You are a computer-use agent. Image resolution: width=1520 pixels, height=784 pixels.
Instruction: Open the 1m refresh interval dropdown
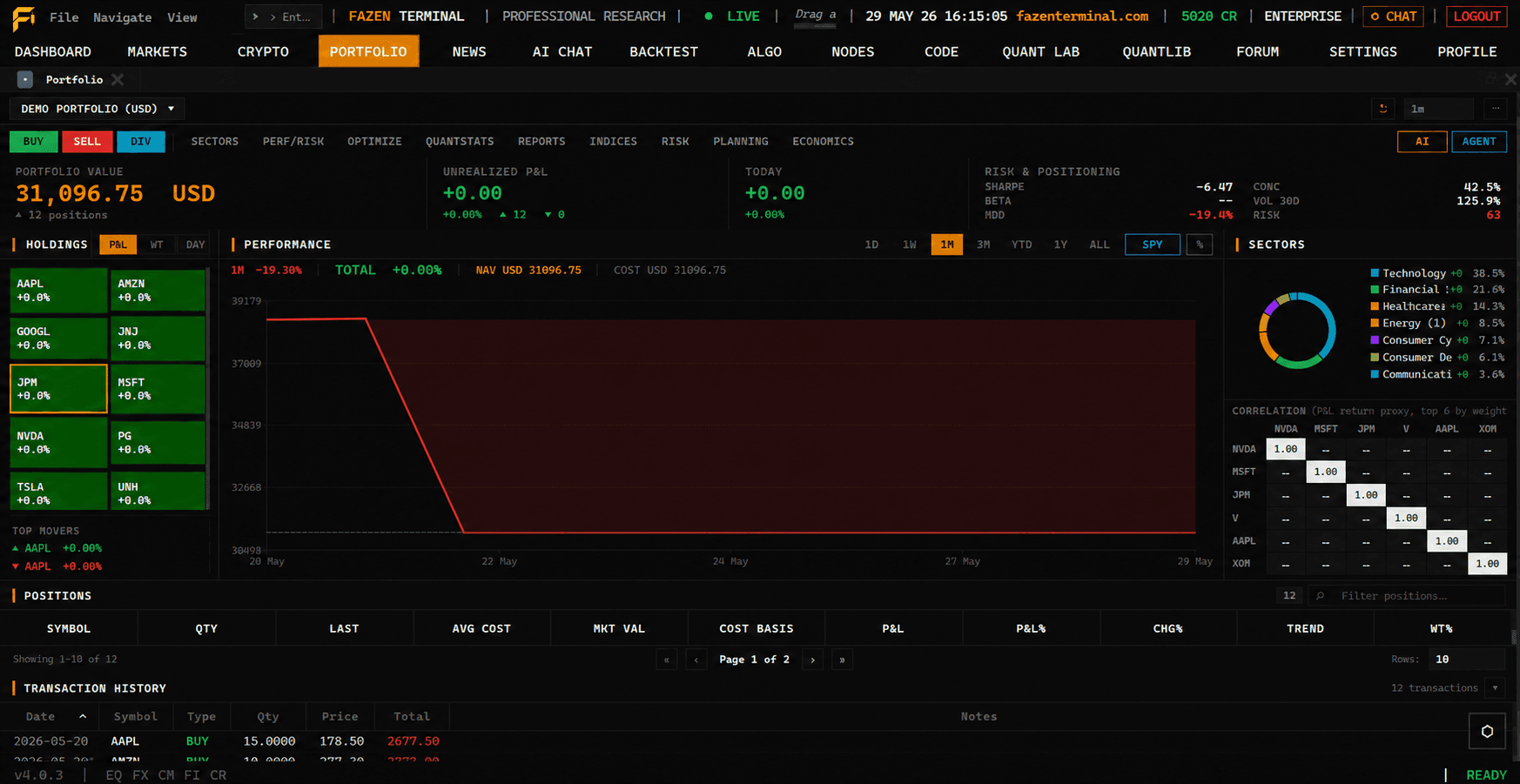pos(1439,109)
